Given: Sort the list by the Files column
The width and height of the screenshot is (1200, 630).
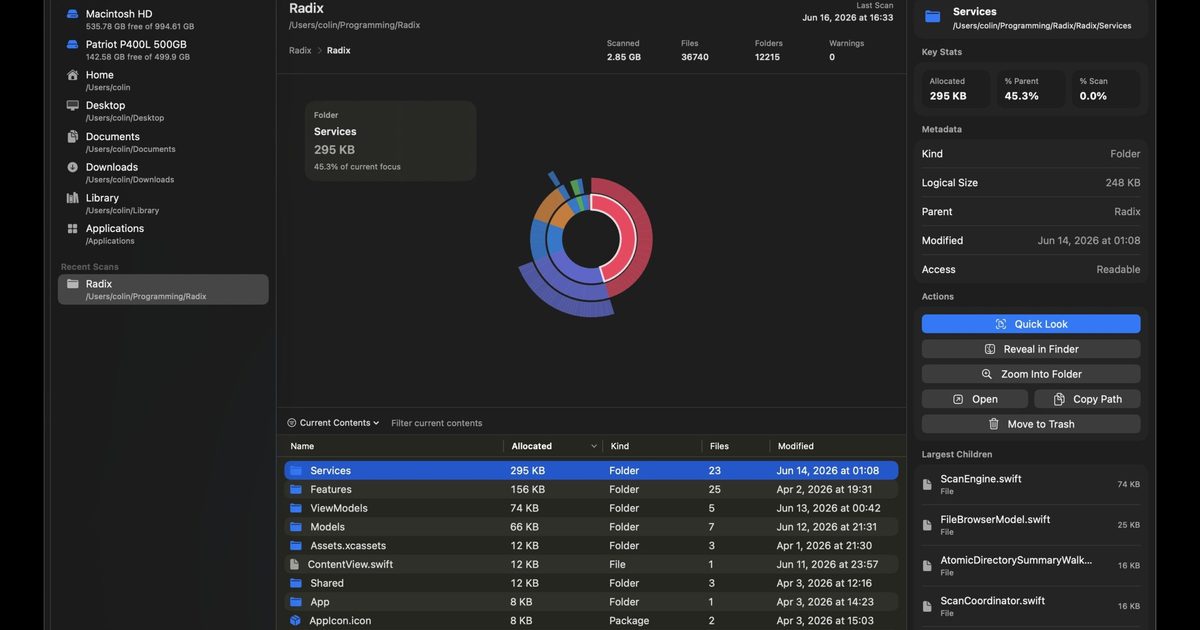Looking at the screenshot, I should 719,446.
